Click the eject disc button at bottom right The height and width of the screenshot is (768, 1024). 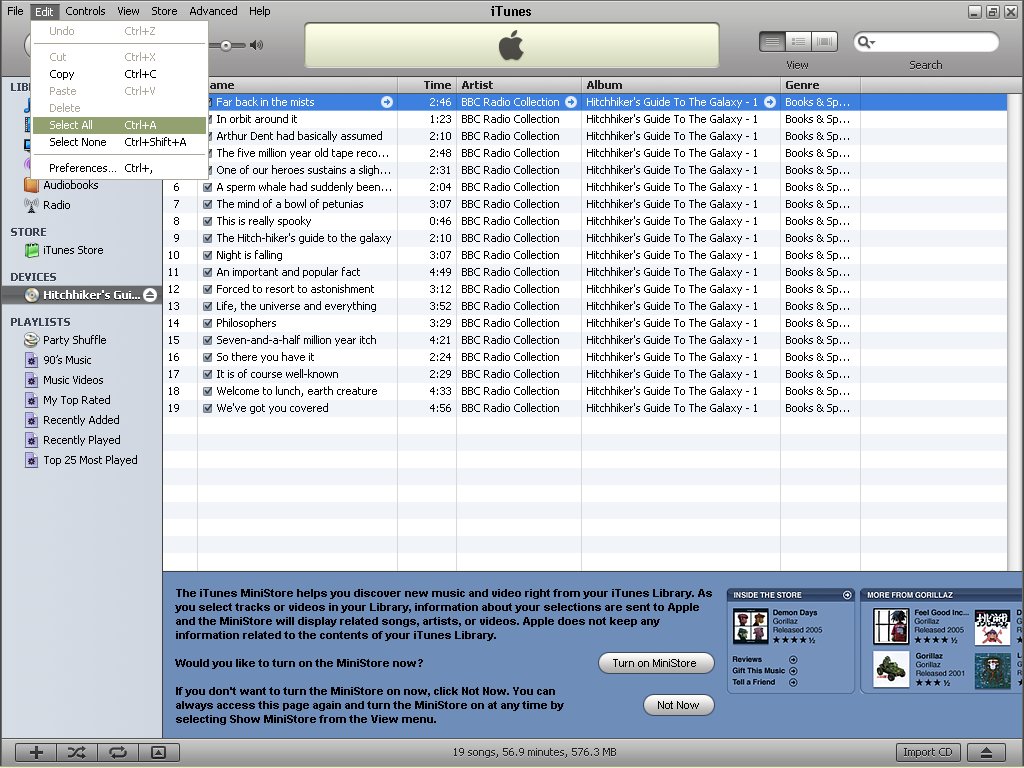[986, 752]
